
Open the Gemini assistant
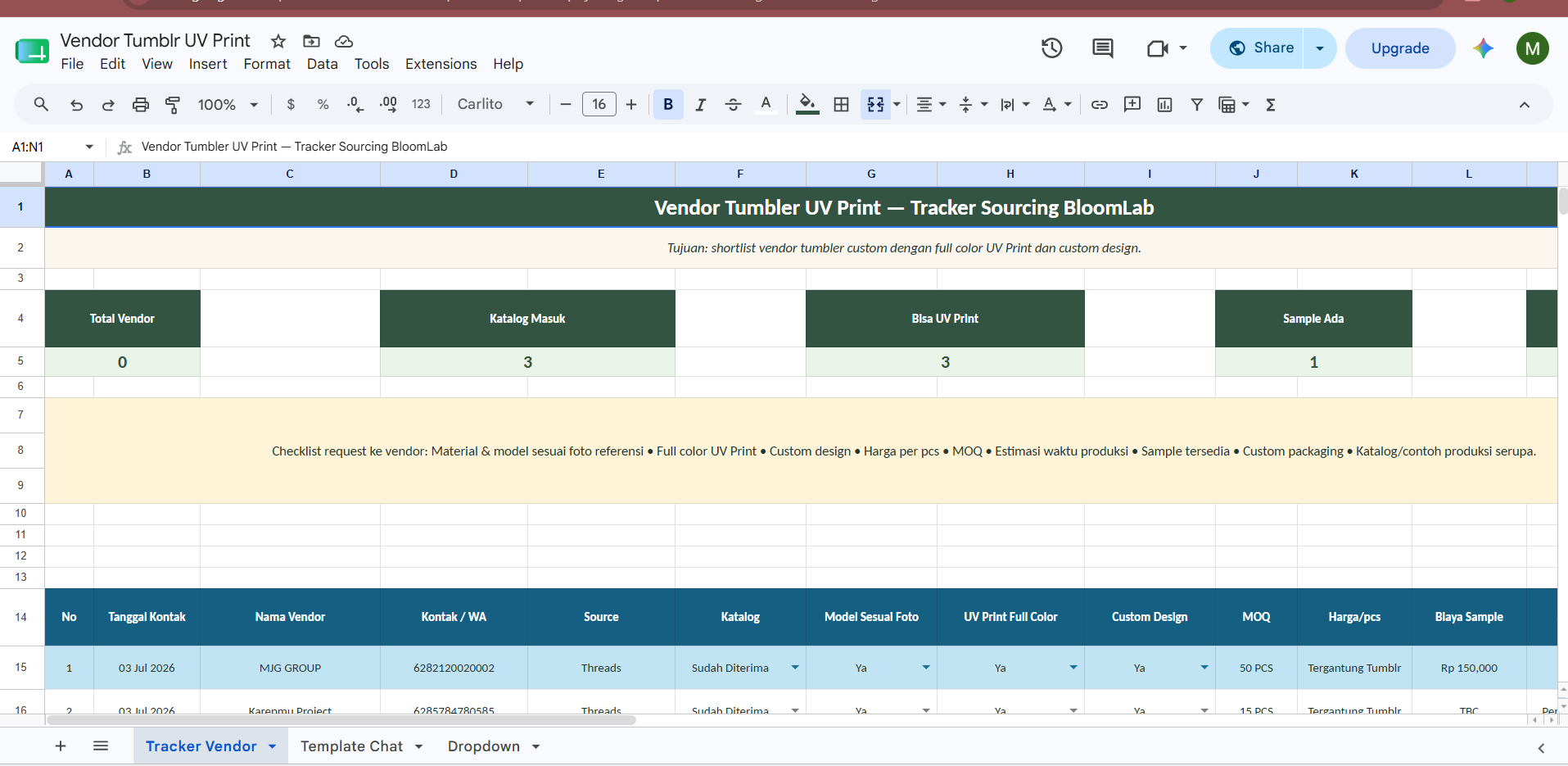[x=1483, y=48]
